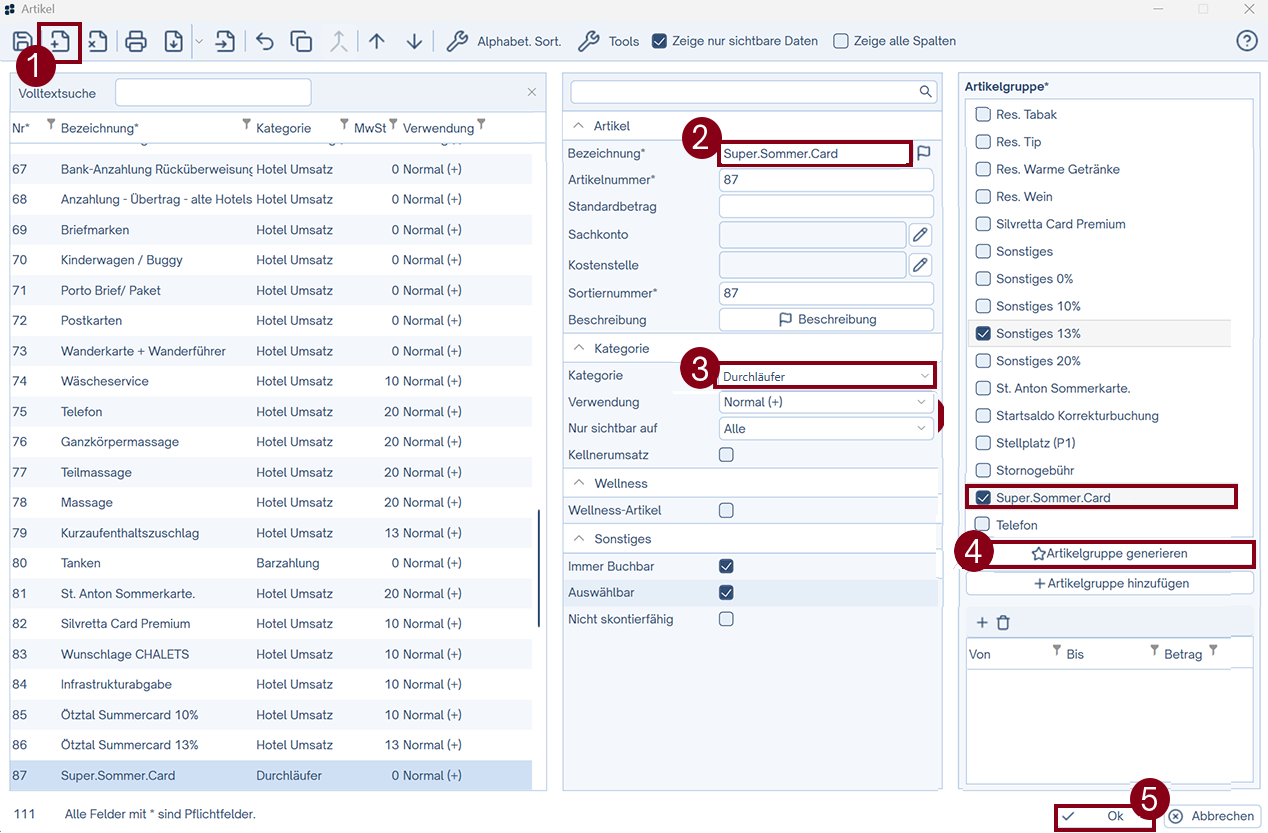Enable the 'Zeige alle Spalten' checkbox

click(841, 41)
